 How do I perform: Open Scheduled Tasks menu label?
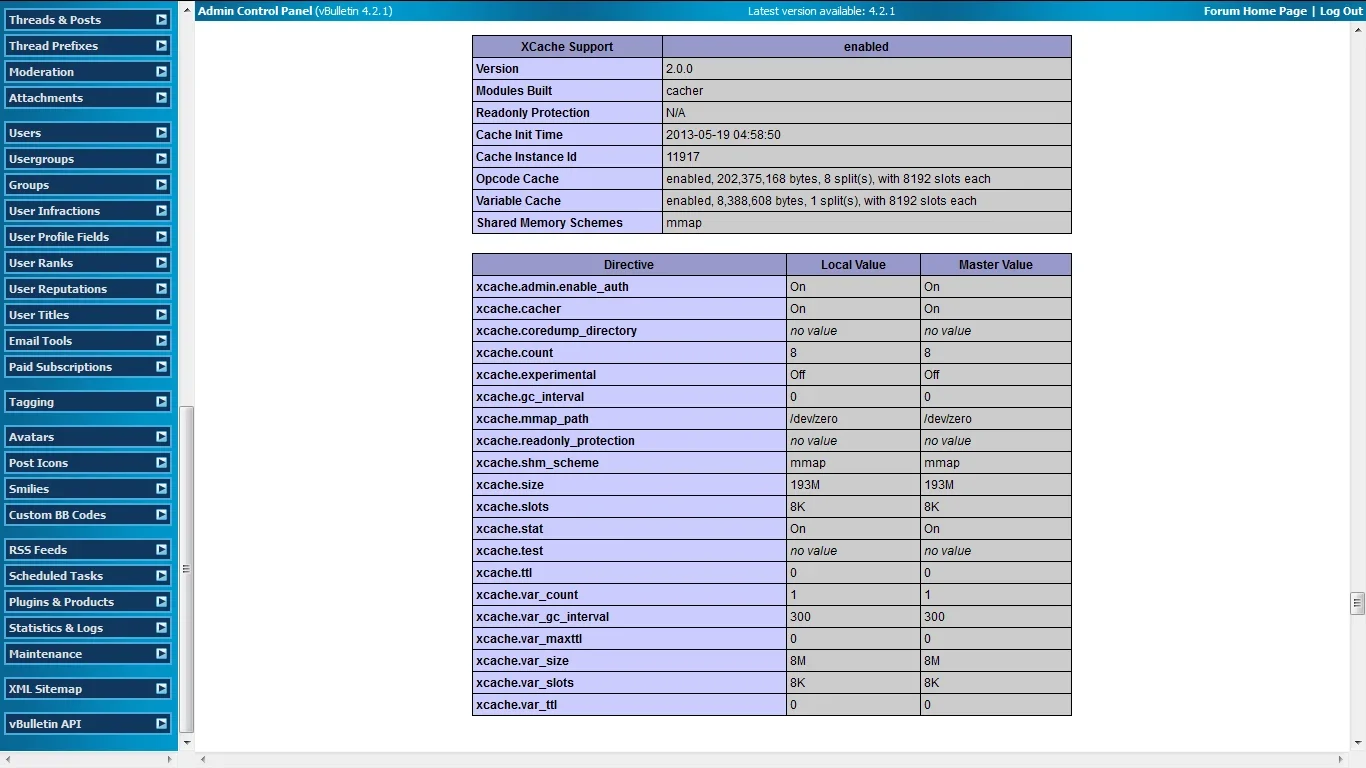pyautogui.click(x=56, y=576)
